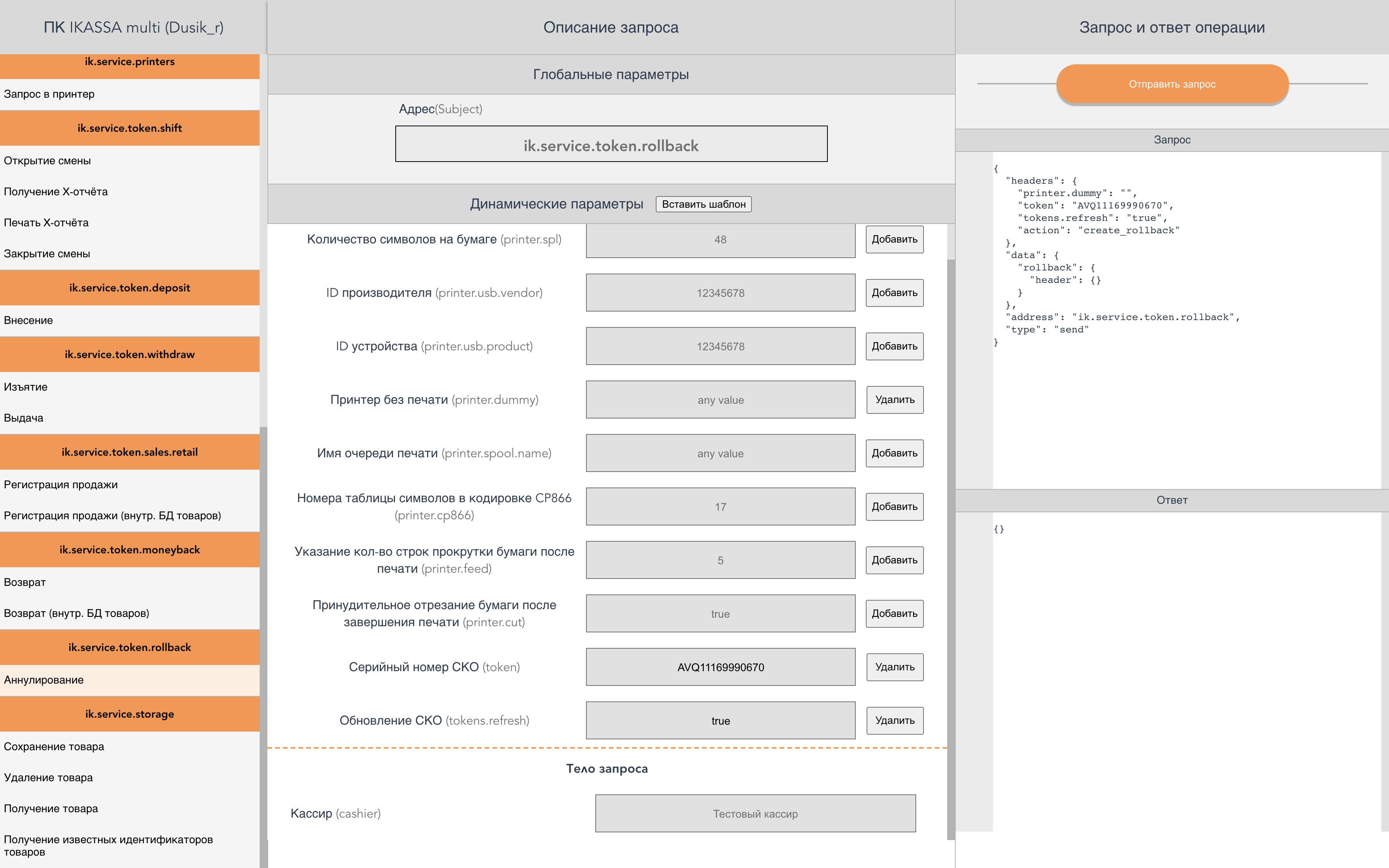Collapse ik.service.token.shift section header

130,128
